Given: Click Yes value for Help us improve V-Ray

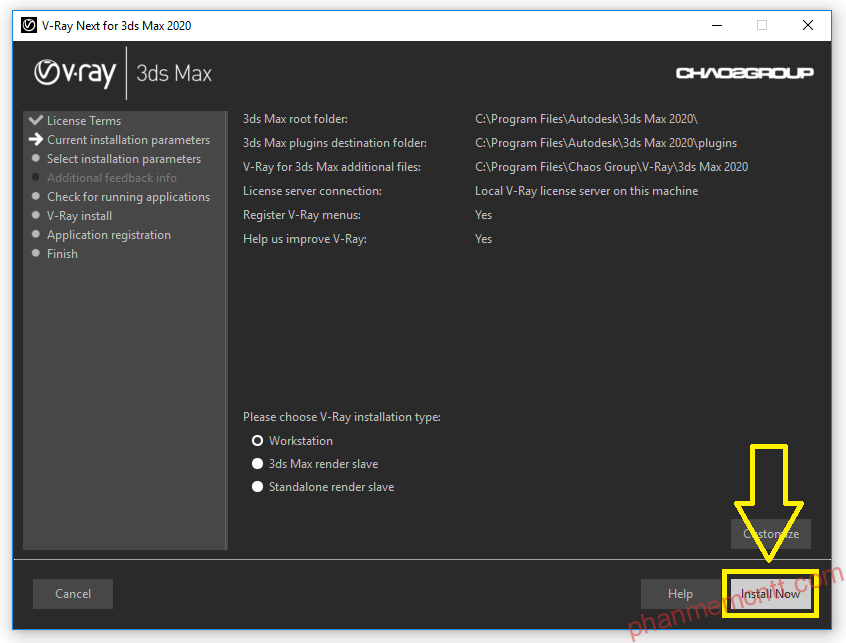Looking at the screenshot, I should 483,239.
